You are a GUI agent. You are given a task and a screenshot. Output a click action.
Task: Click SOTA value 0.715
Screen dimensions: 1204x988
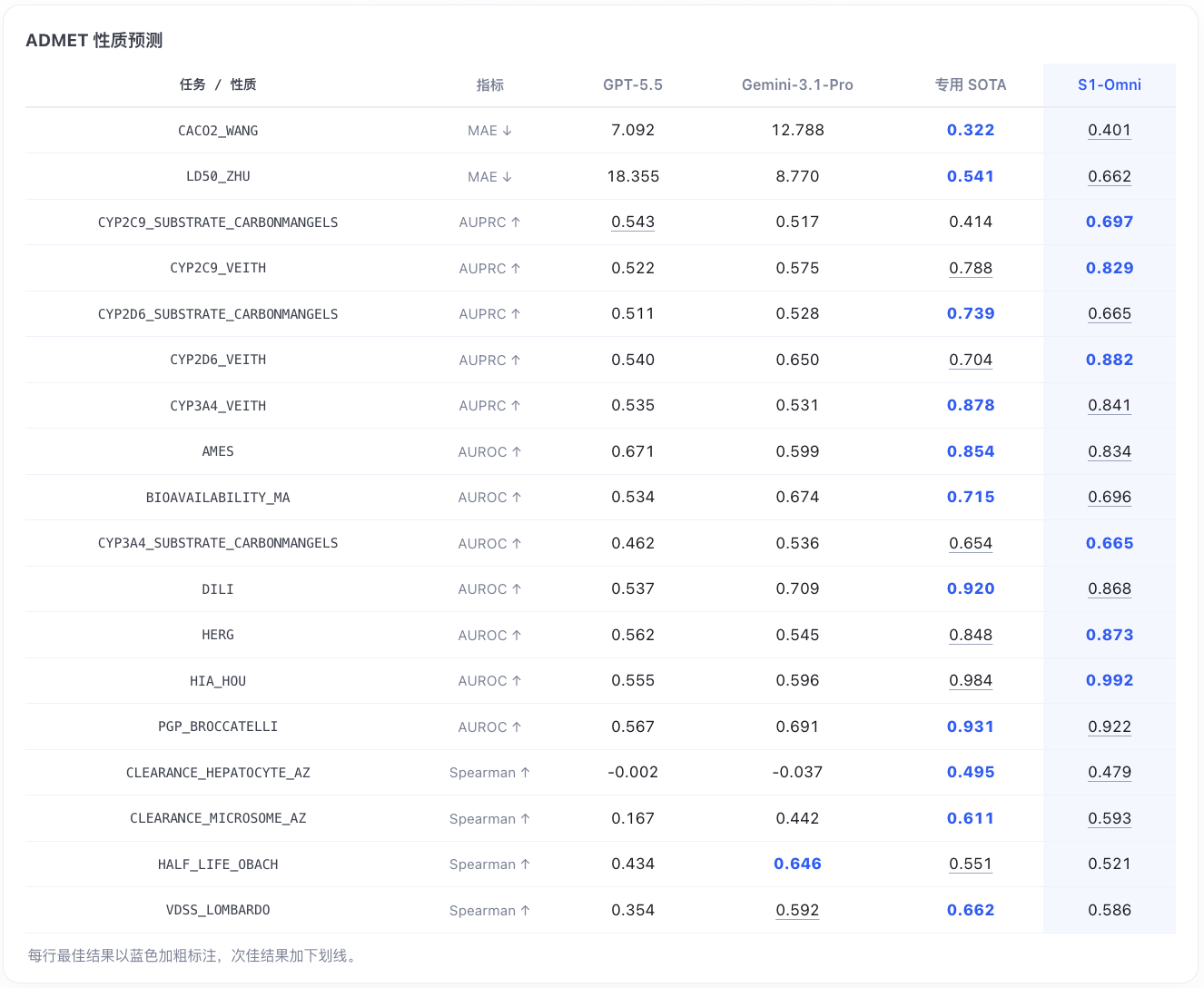point(971,497)
